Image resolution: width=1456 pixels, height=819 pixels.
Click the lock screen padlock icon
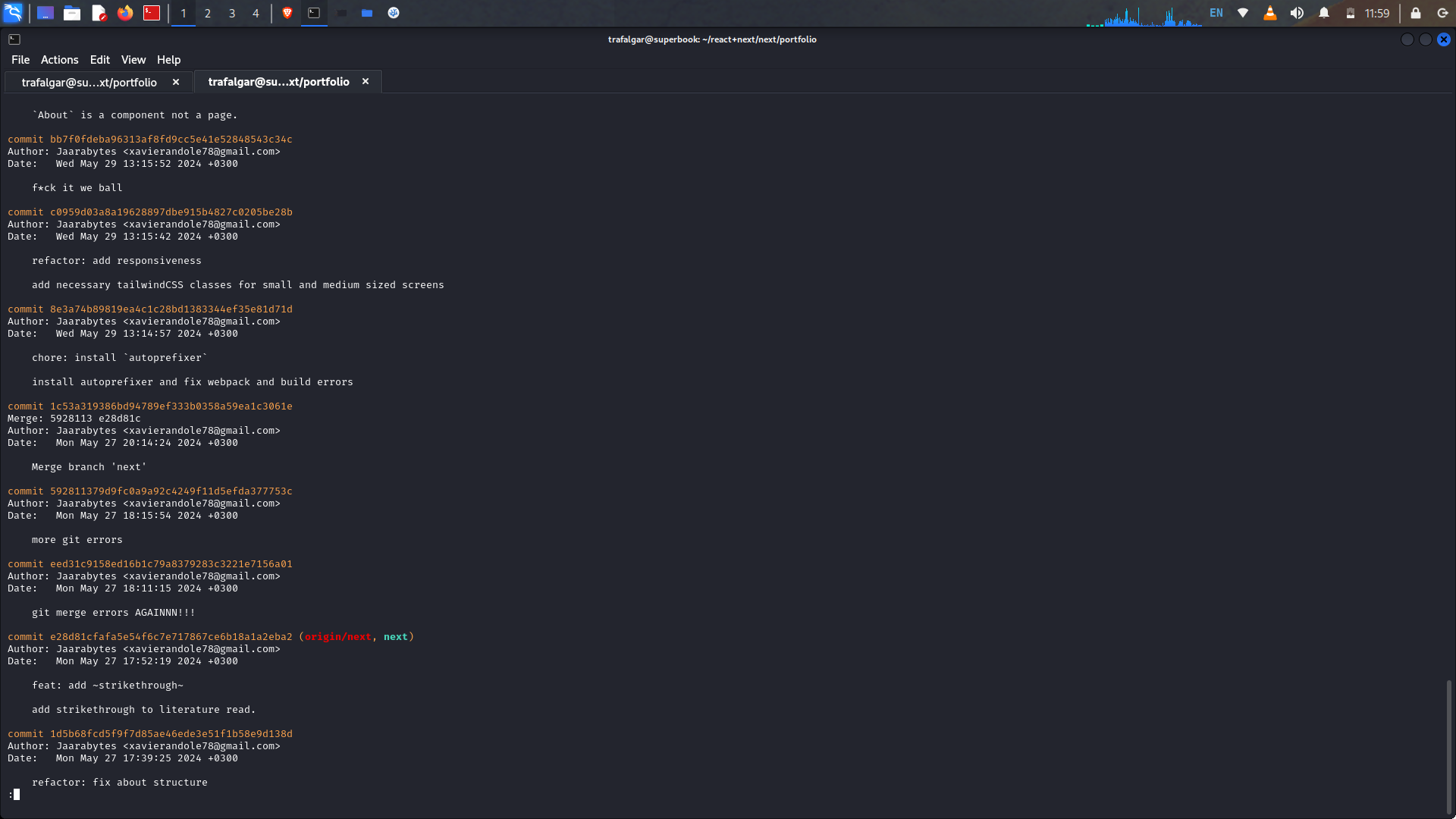tap(1416, 13)
